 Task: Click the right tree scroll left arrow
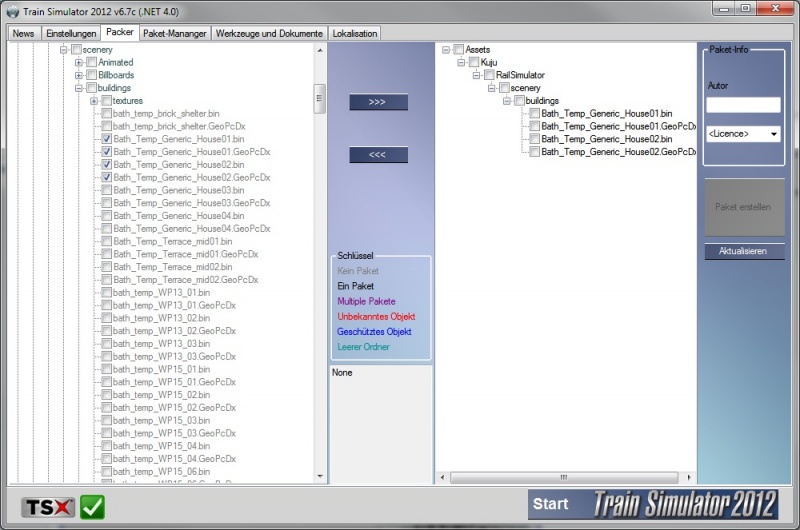(x=442, y=477)
